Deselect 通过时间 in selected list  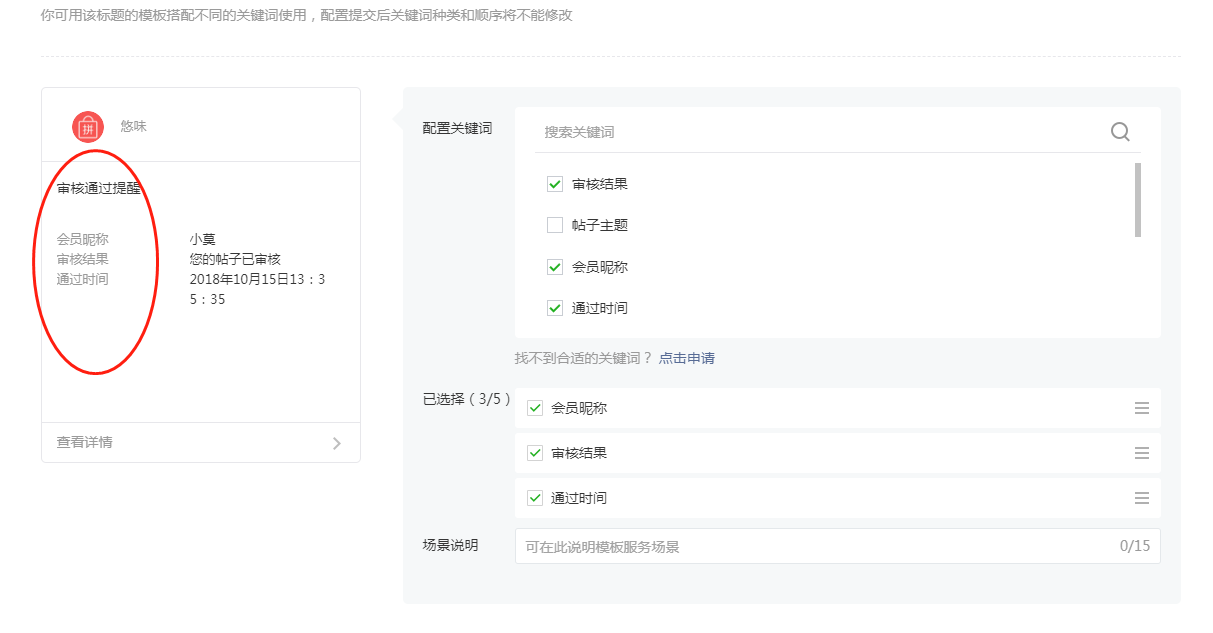[535, 498]
